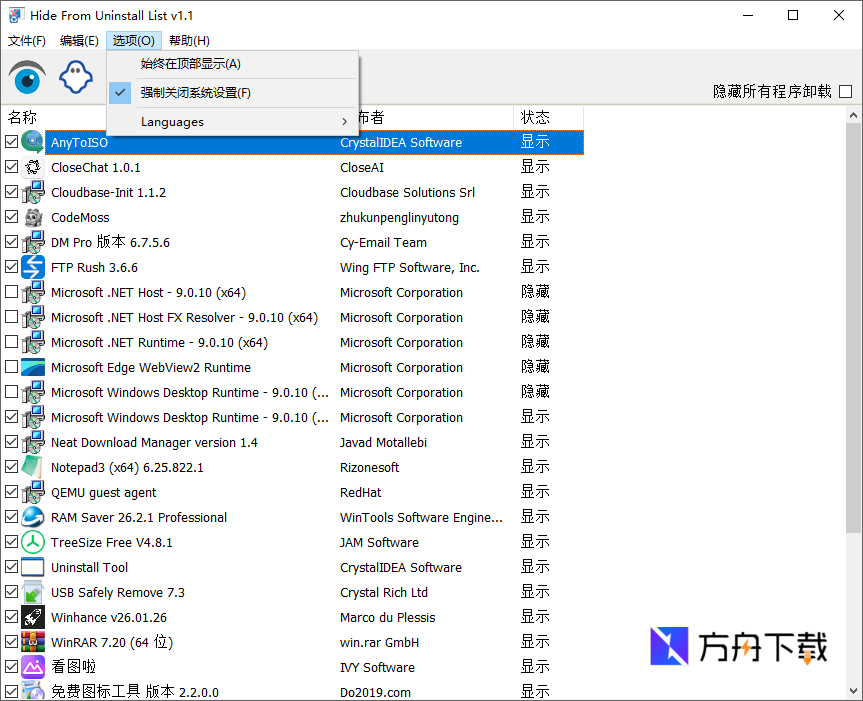Open the 文件 menu
Viewport: 863px width, 701px height.
tap(26, 40)
